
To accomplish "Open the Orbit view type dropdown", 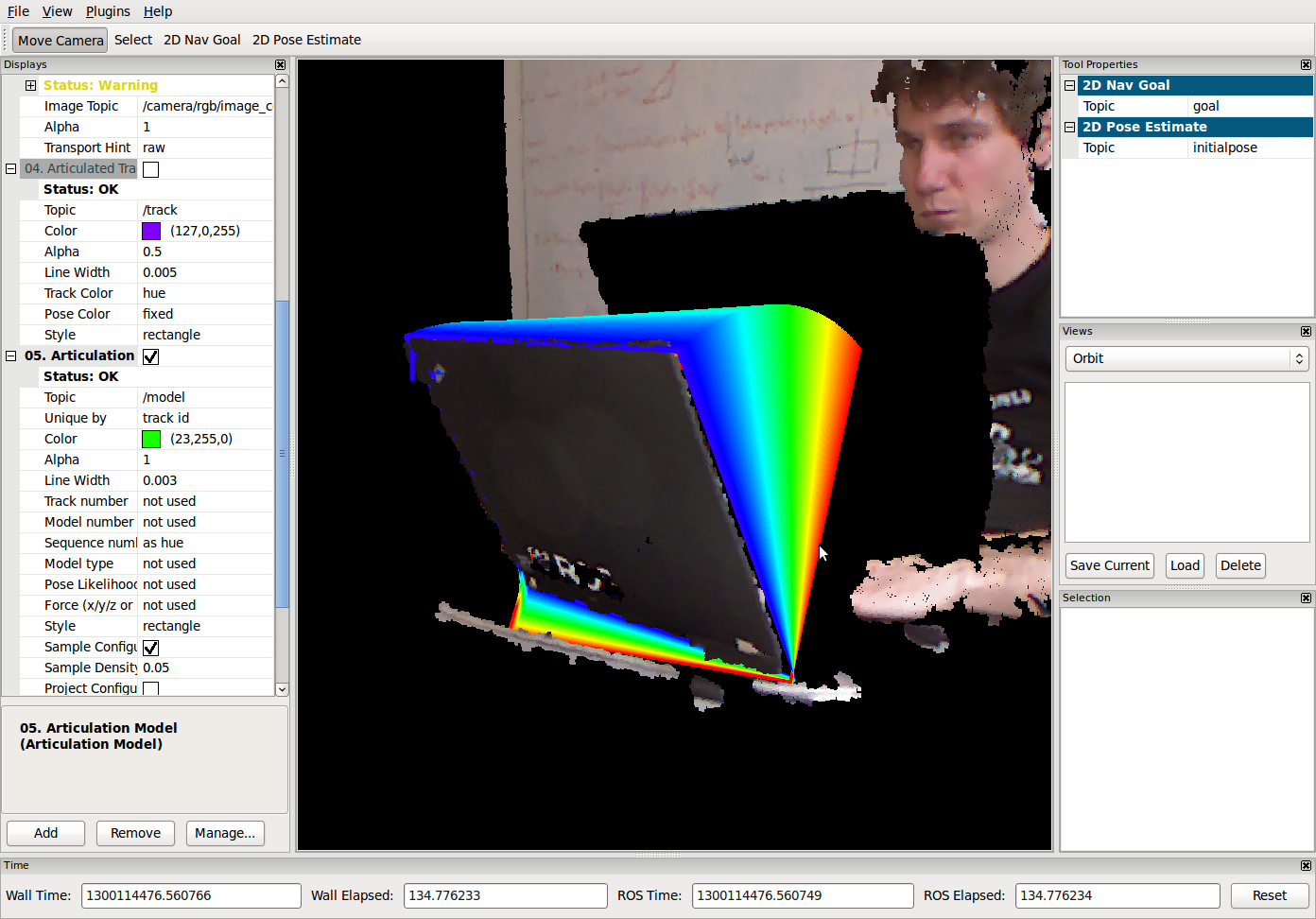I will click(x=1186, y=358).
